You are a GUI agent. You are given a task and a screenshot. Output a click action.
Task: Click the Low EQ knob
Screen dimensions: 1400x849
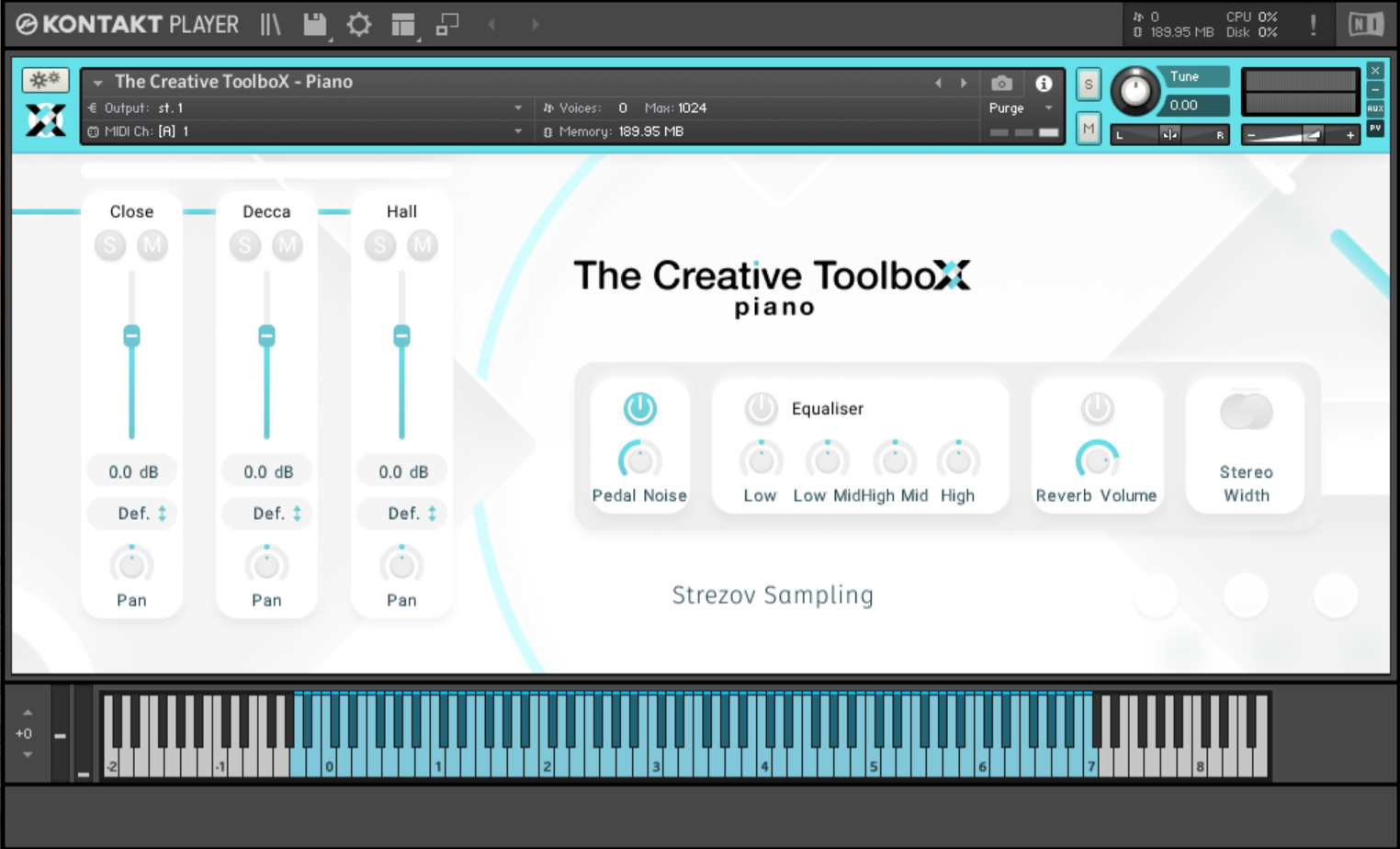pos(761,460)
